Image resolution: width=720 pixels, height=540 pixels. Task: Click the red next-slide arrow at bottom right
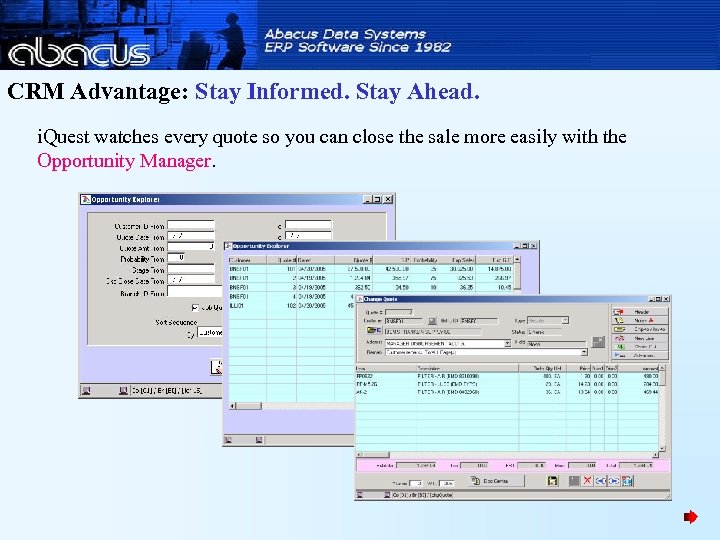[691, 517]
